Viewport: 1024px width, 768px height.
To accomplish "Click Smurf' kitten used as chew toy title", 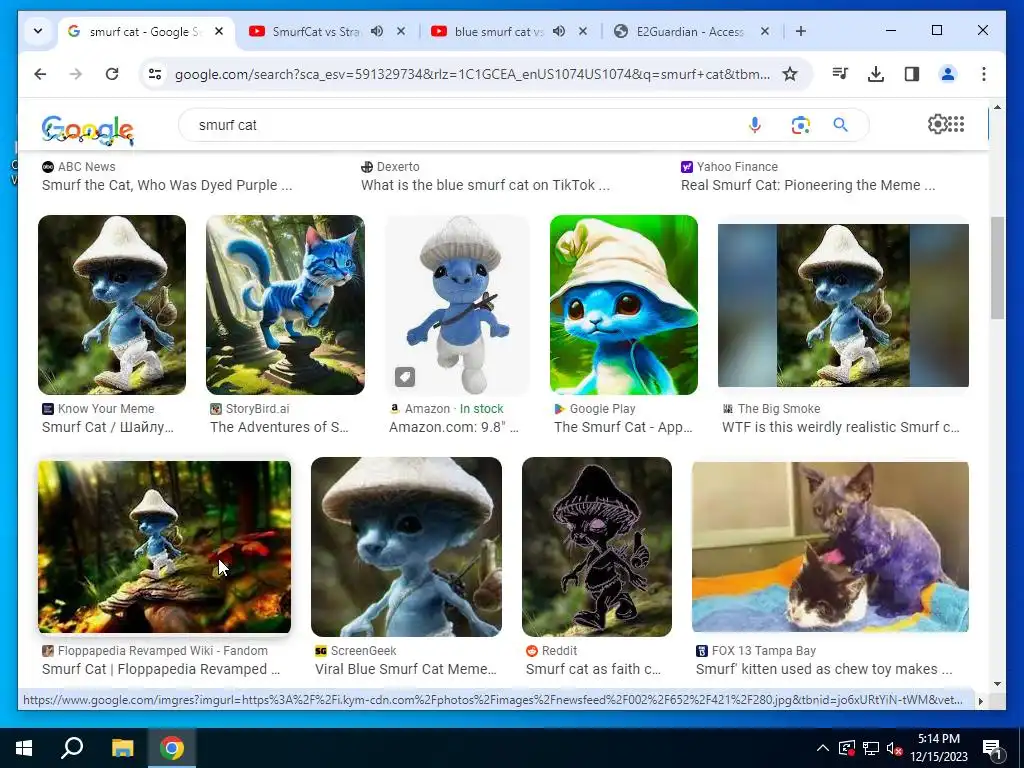I will click(x=824, y=669).
